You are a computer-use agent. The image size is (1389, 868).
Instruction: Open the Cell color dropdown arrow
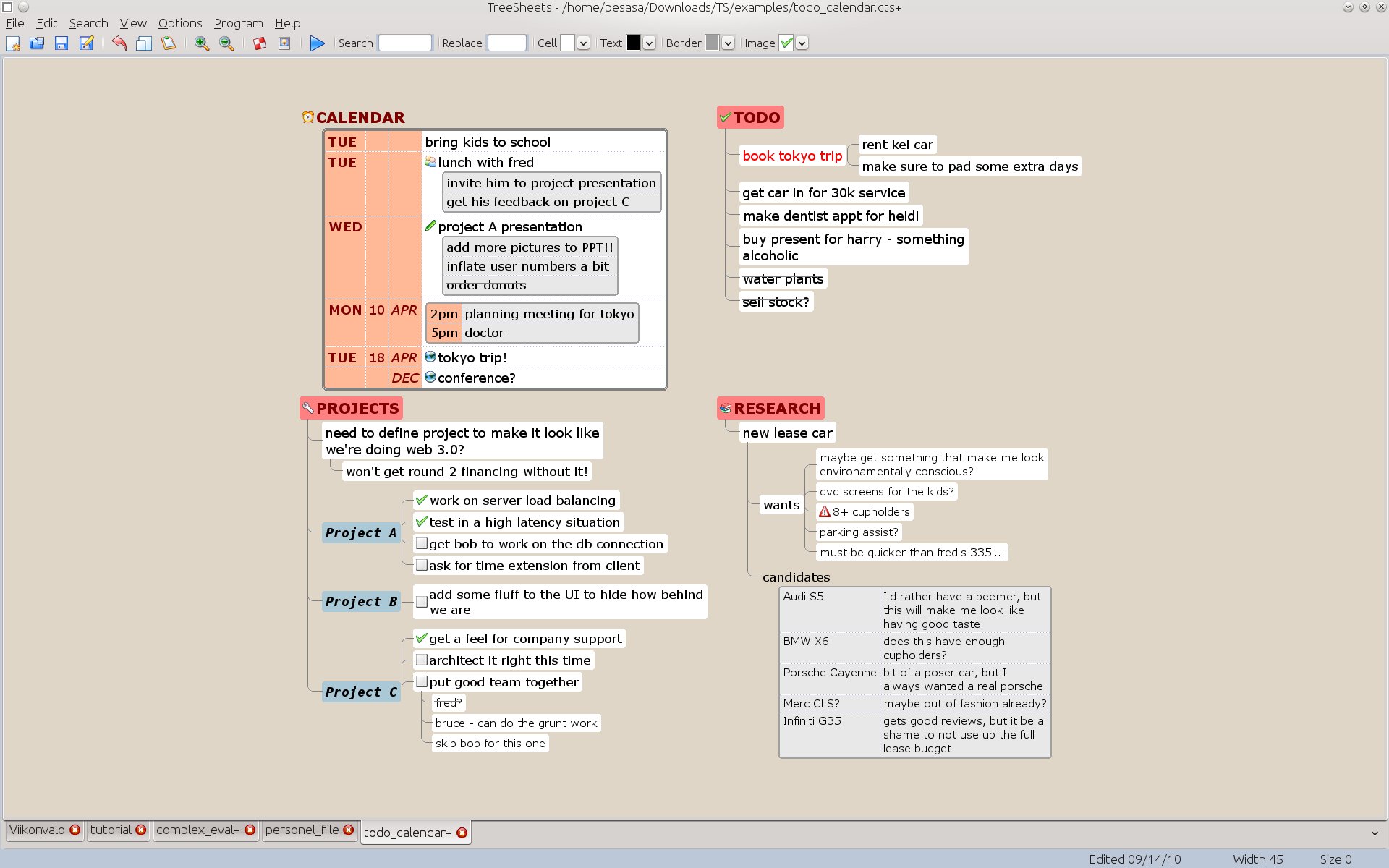pos(583,43)
